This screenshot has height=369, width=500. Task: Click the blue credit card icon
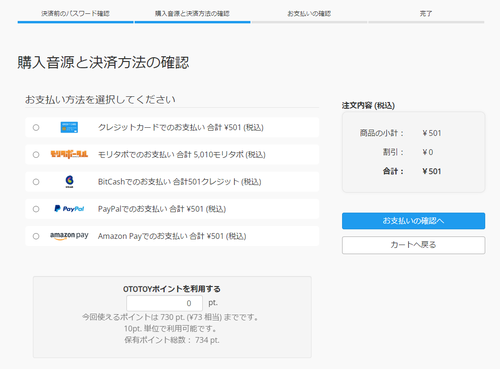coord(69,127)
